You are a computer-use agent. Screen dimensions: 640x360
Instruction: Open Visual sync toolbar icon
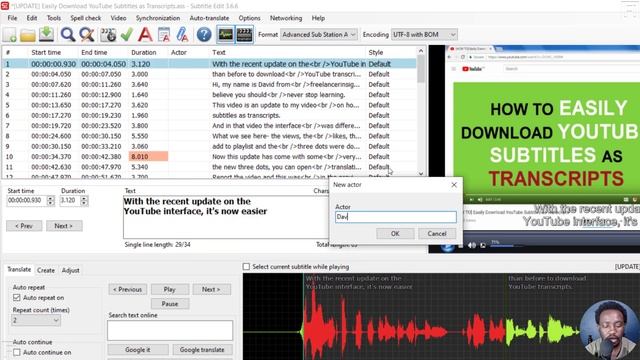108,35
